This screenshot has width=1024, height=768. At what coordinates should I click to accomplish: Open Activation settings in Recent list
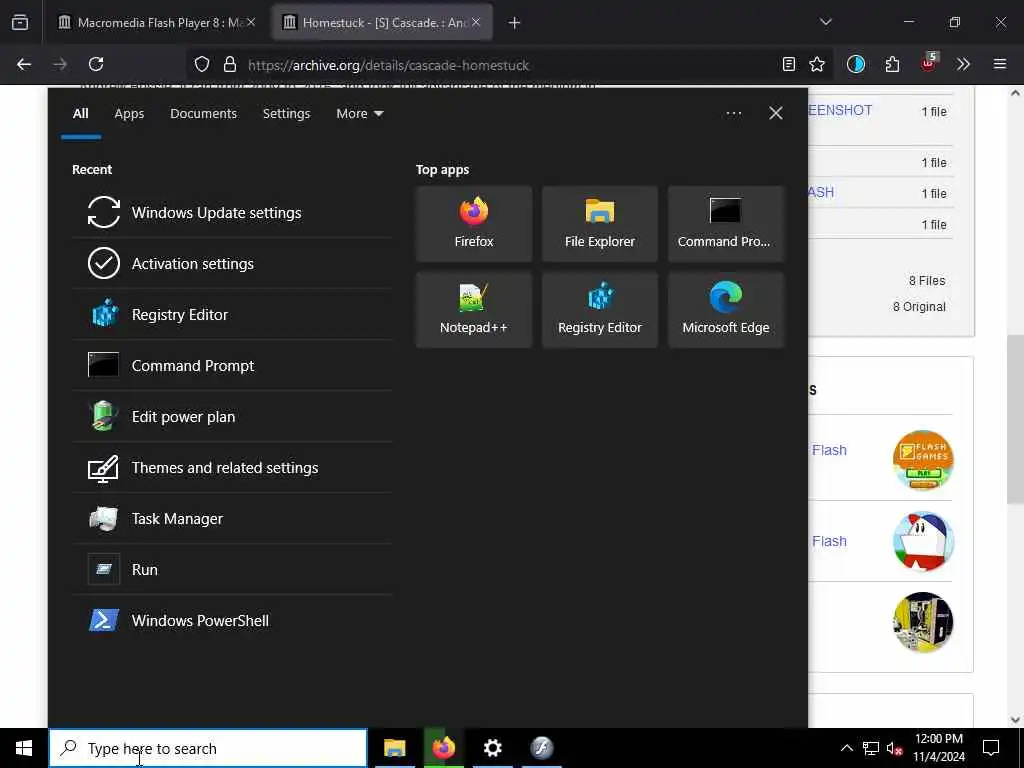(x=232, y=263)
